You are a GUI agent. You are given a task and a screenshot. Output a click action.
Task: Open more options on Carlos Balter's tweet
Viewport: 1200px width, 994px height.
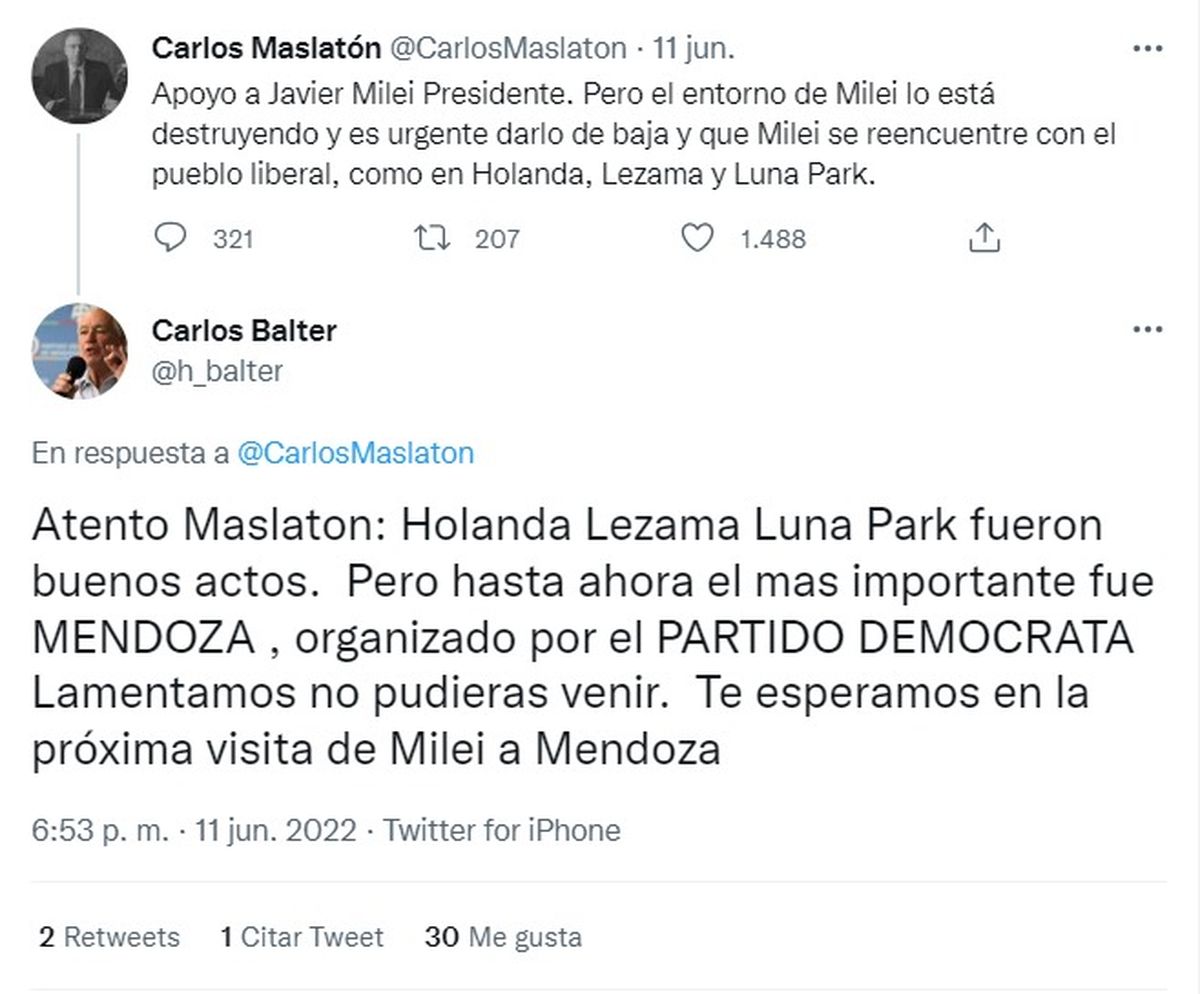tap(1146, 330)
